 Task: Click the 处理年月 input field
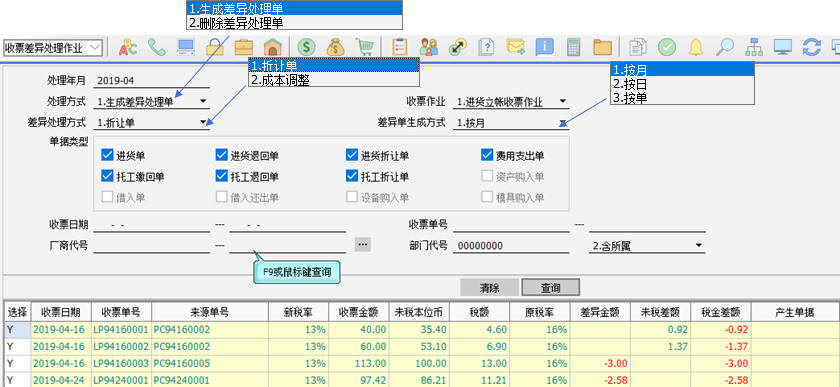151,81
